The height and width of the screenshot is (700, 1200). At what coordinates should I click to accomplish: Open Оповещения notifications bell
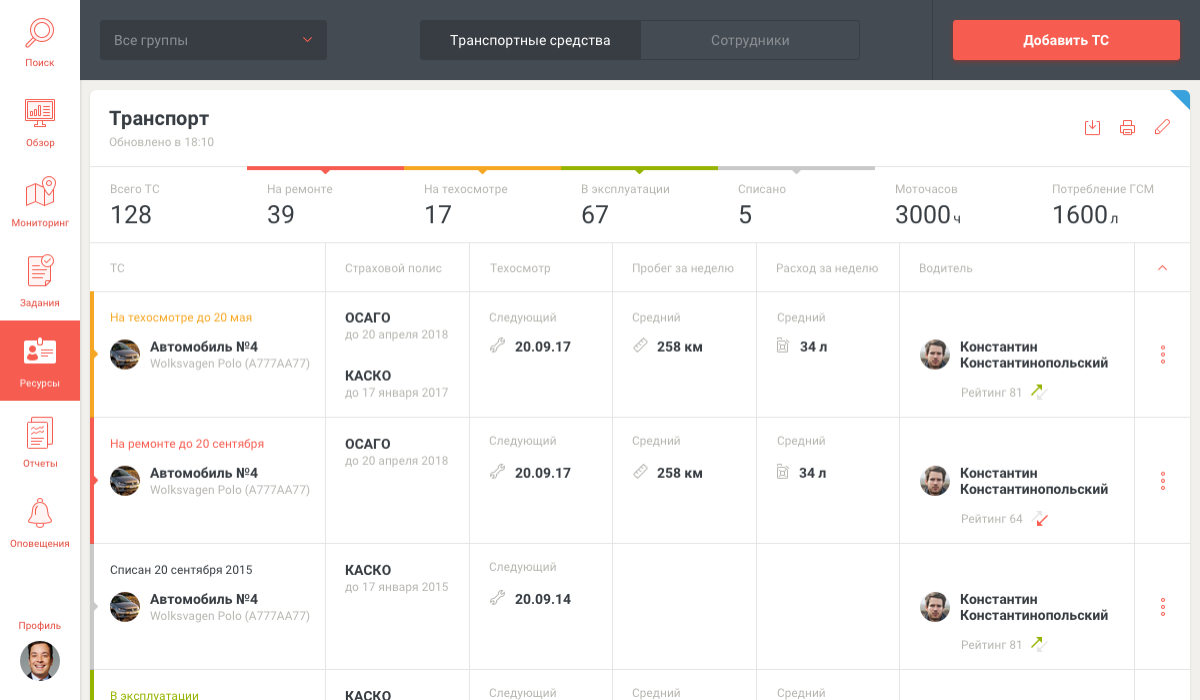(40, 522)
